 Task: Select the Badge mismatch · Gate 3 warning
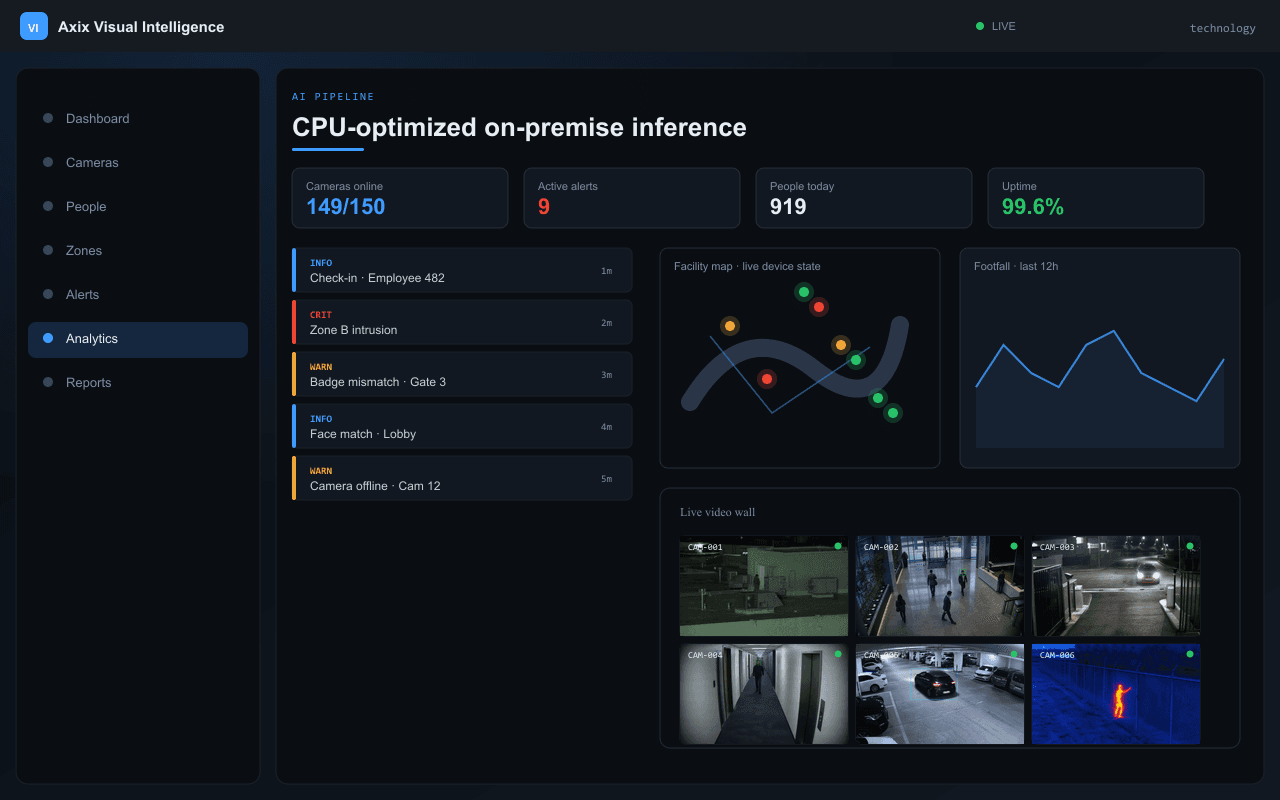[462, 374]
